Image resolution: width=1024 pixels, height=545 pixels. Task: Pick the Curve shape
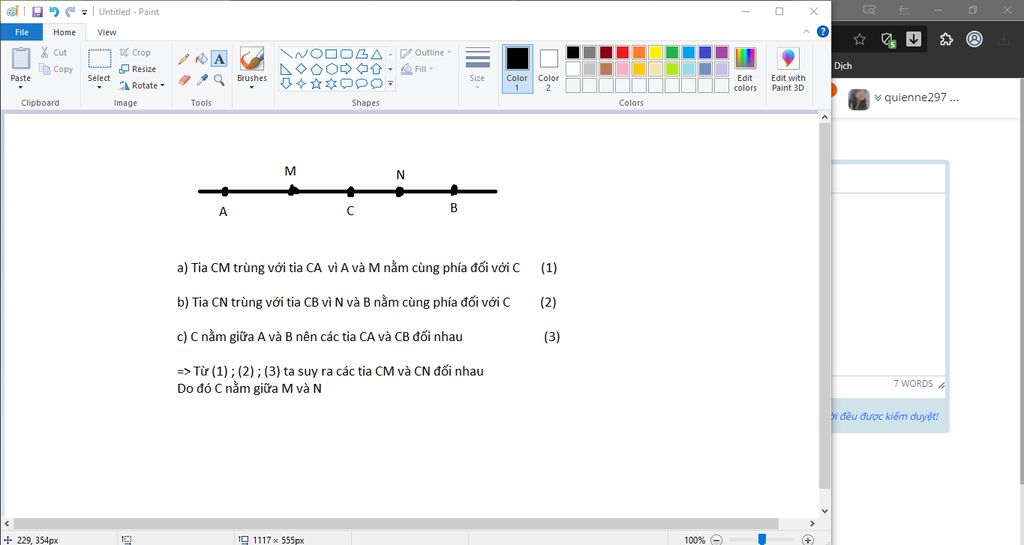tap(301, 54)
